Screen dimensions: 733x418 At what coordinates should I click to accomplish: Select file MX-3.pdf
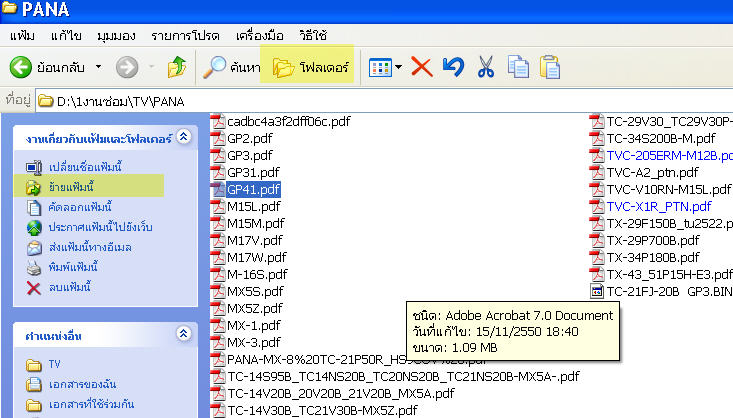click(254, 342)
